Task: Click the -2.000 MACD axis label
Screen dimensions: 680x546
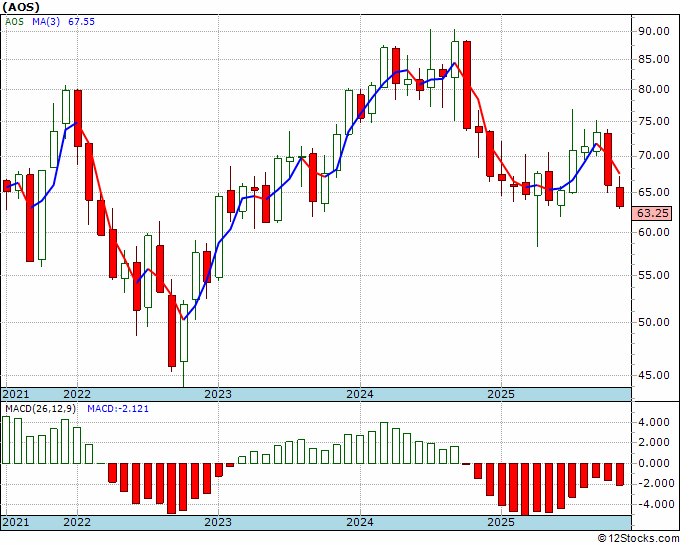Action: coord(654,484)
